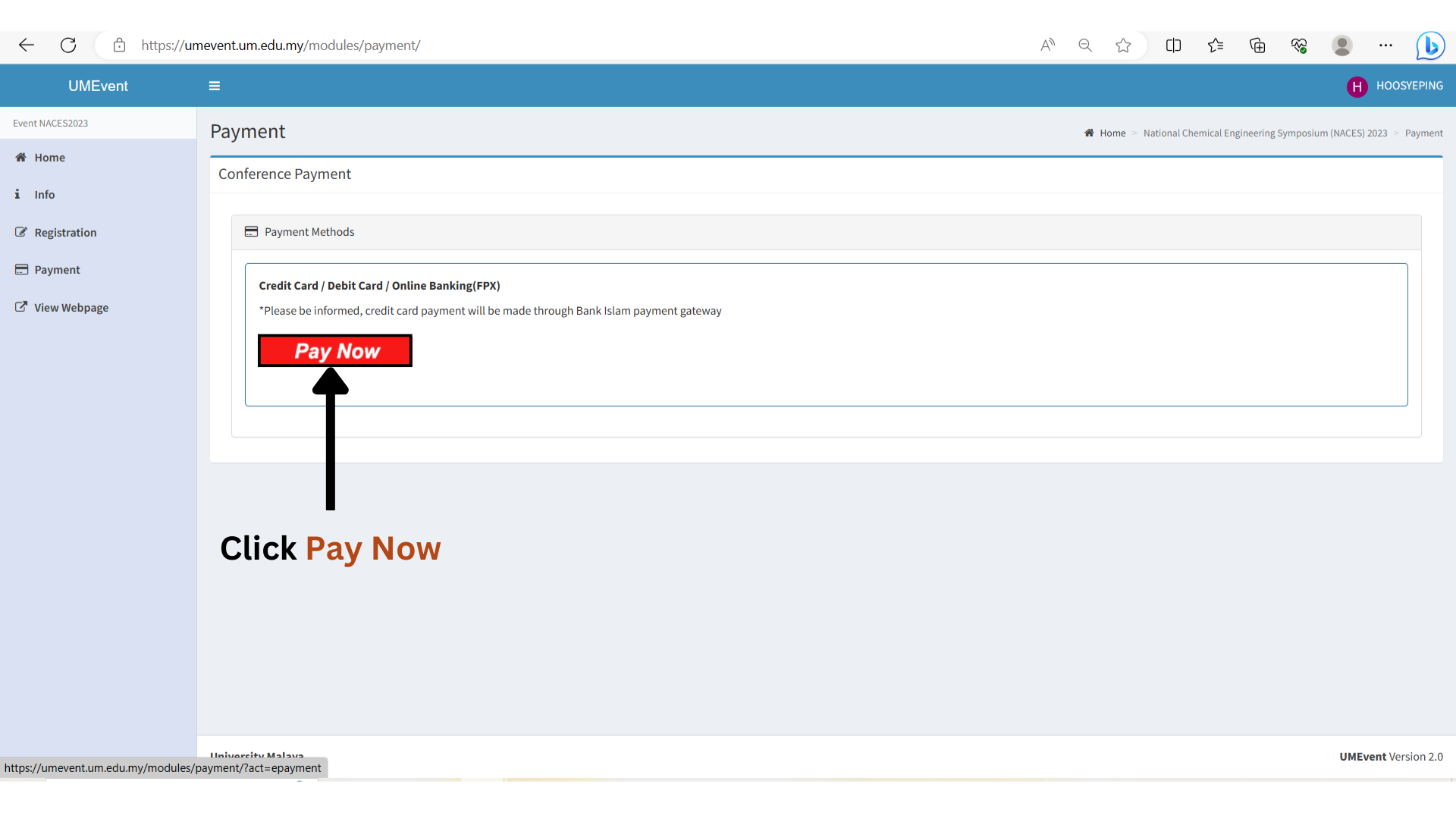
Task: Toggle sidebar with hamburger menu
Action: coord(215,86)
